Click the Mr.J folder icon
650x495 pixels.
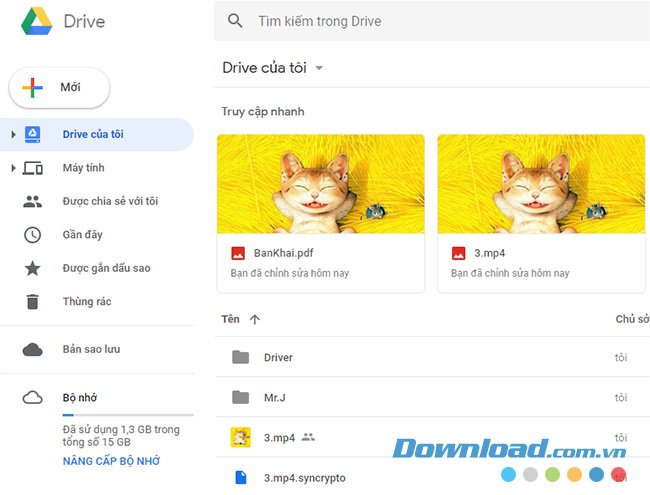point(240,397)
